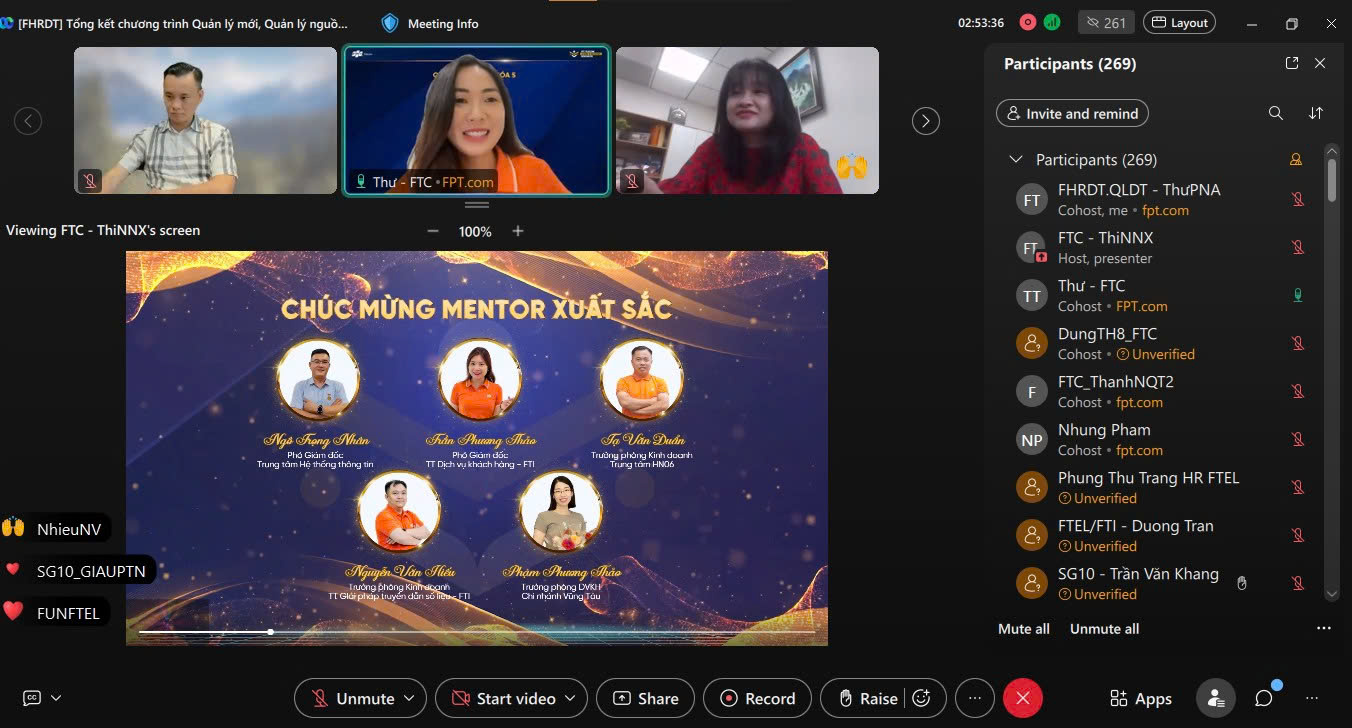Image resolution: width=1352 pixels, height=728 pixels.
Task: Click the Invite and remind button
Action: [x=1072, y=114]
